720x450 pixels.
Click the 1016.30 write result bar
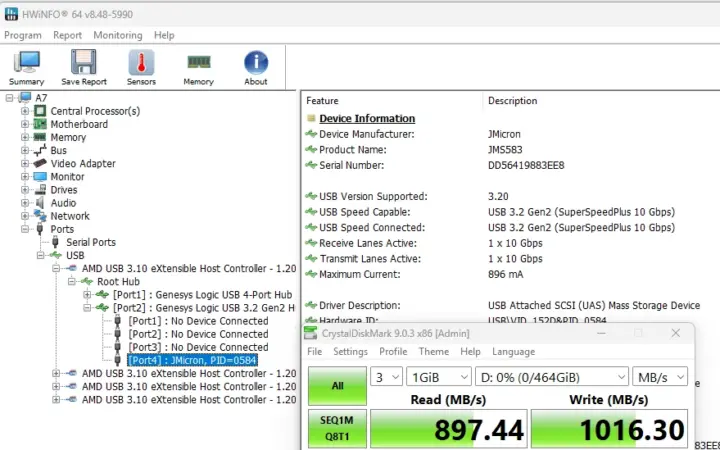[609, 429]
